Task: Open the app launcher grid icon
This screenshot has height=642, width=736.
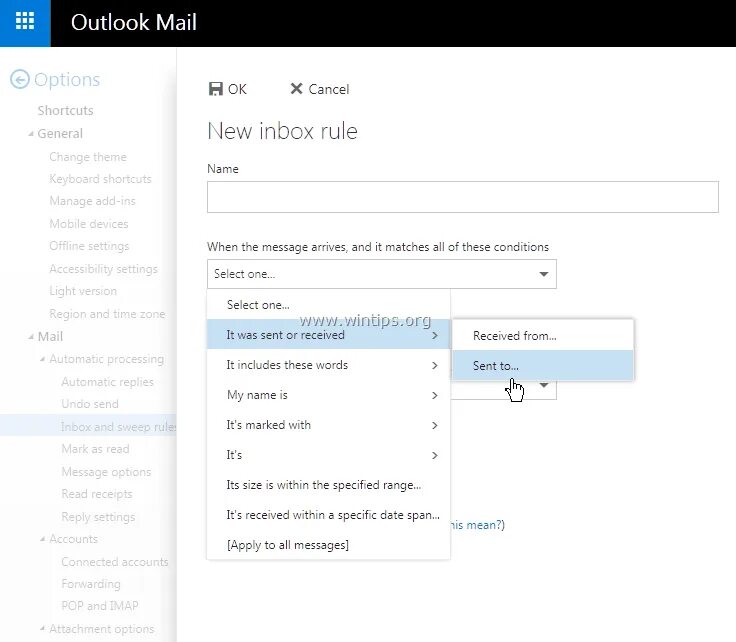Action: [x=25, y=21]
